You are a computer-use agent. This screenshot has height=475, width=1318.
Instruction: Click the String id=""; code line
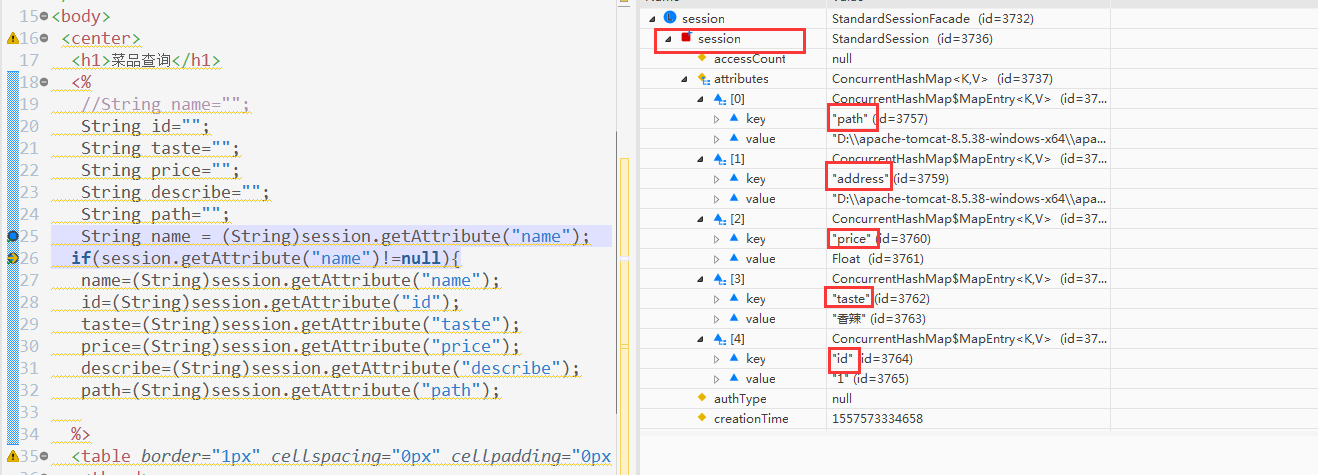click(x=145, y=126)
